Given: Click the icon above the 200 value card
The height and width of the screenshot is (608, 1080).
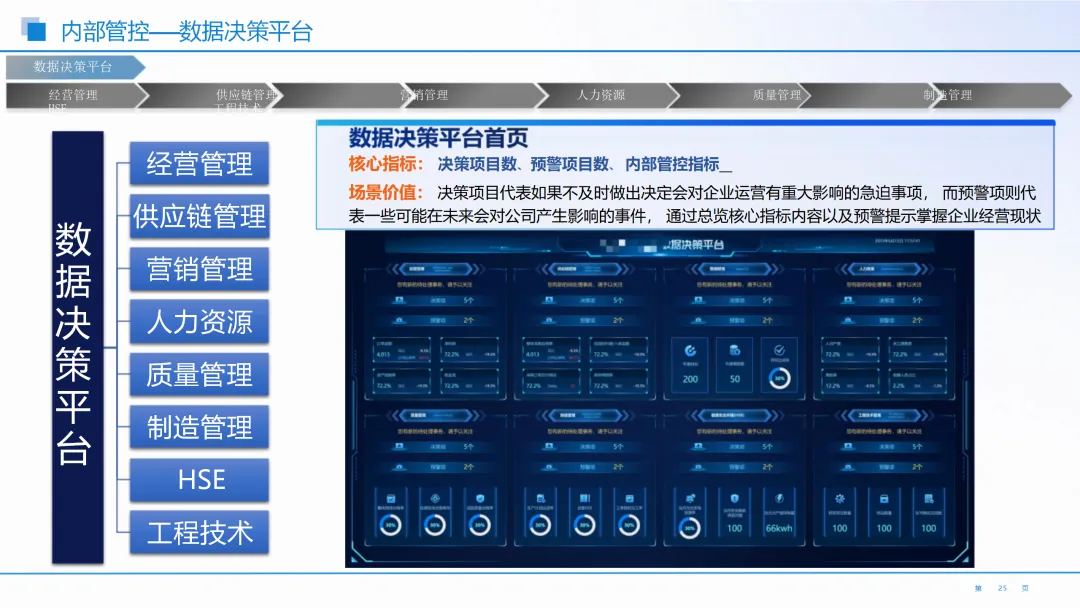Looking at the screenshot, I should pos(690,350).
